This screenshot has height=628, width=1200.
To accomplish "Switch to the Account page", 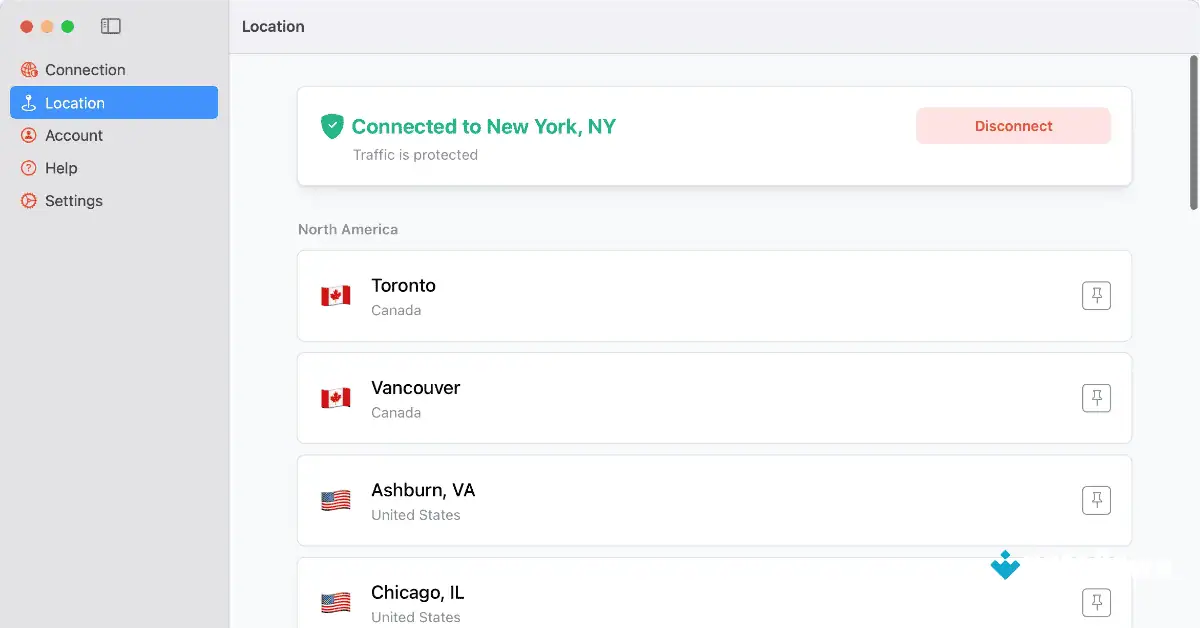I will [x=74, y=135].
